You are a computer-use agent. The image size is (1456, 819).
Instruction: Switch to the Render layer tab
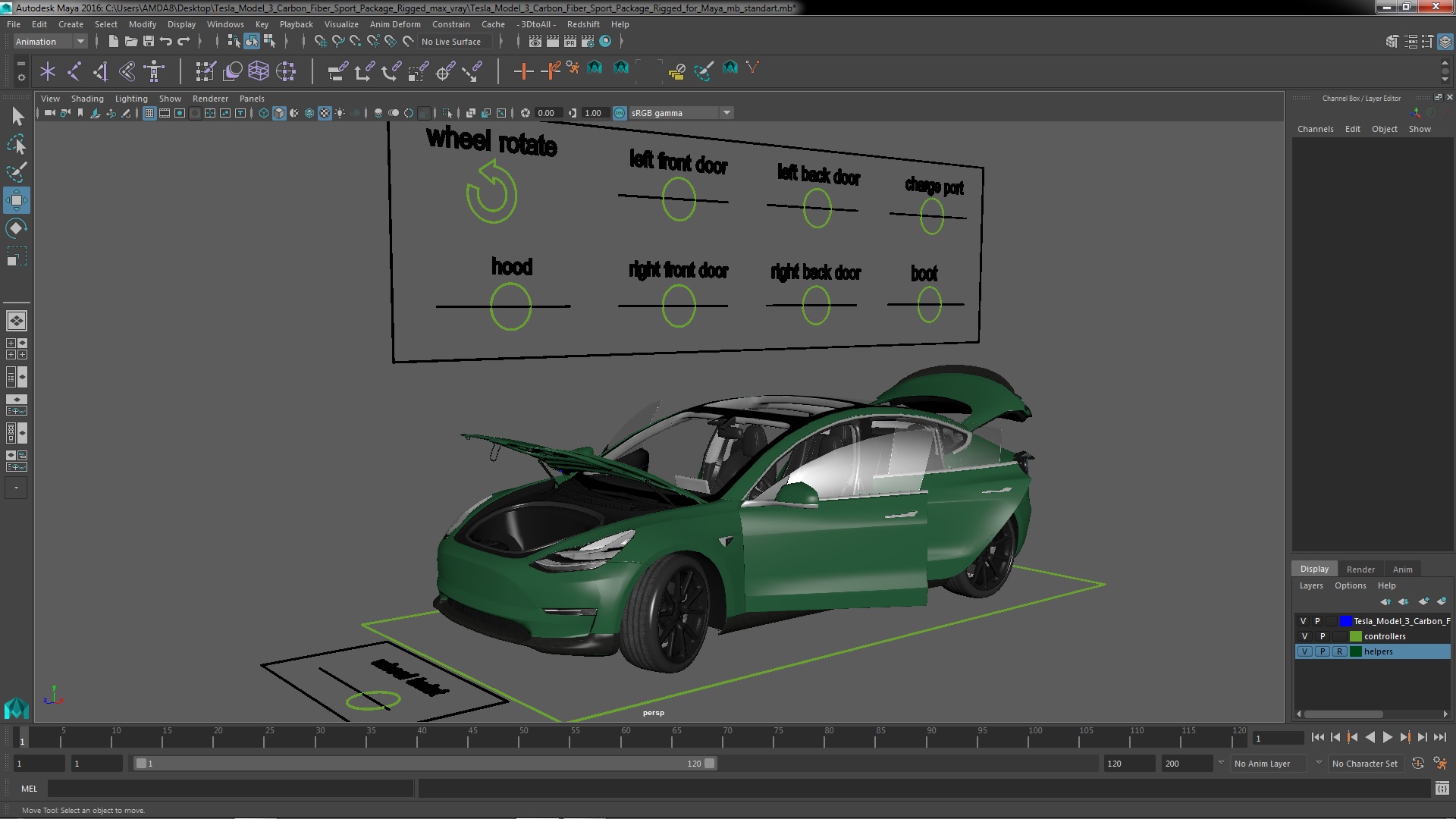[x=1360, y=570]
